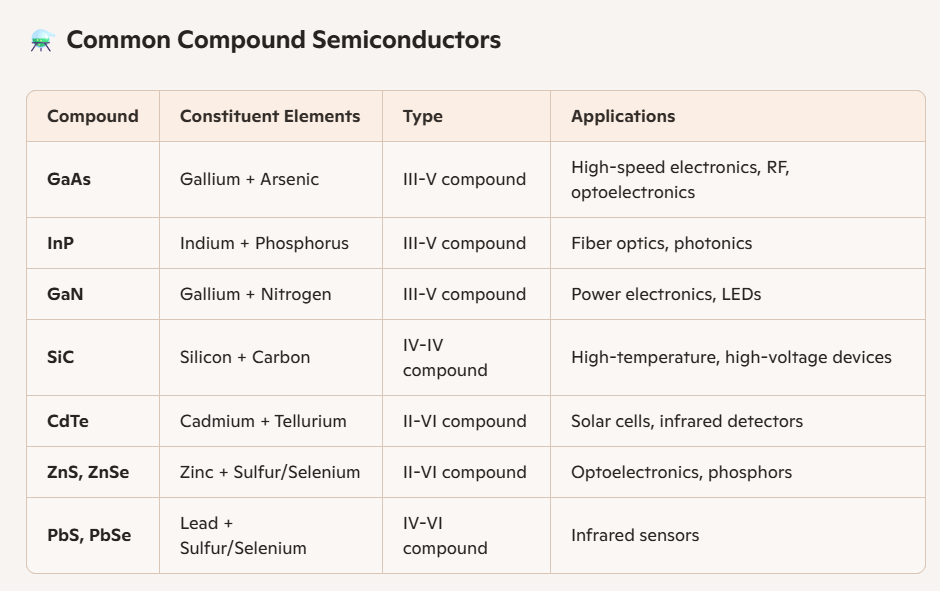The image size is (940, 591).
Task: Select the Cadmium + Tellurium cell
Action: click(x=263, y=421)
